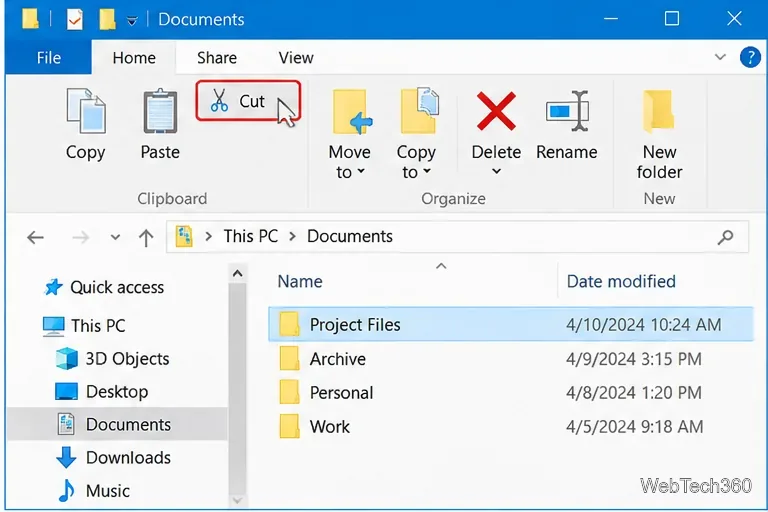Click the new folder icon in quick access toolbar
The width and height of the screenshot is (768, 512).
coord(107,19)
